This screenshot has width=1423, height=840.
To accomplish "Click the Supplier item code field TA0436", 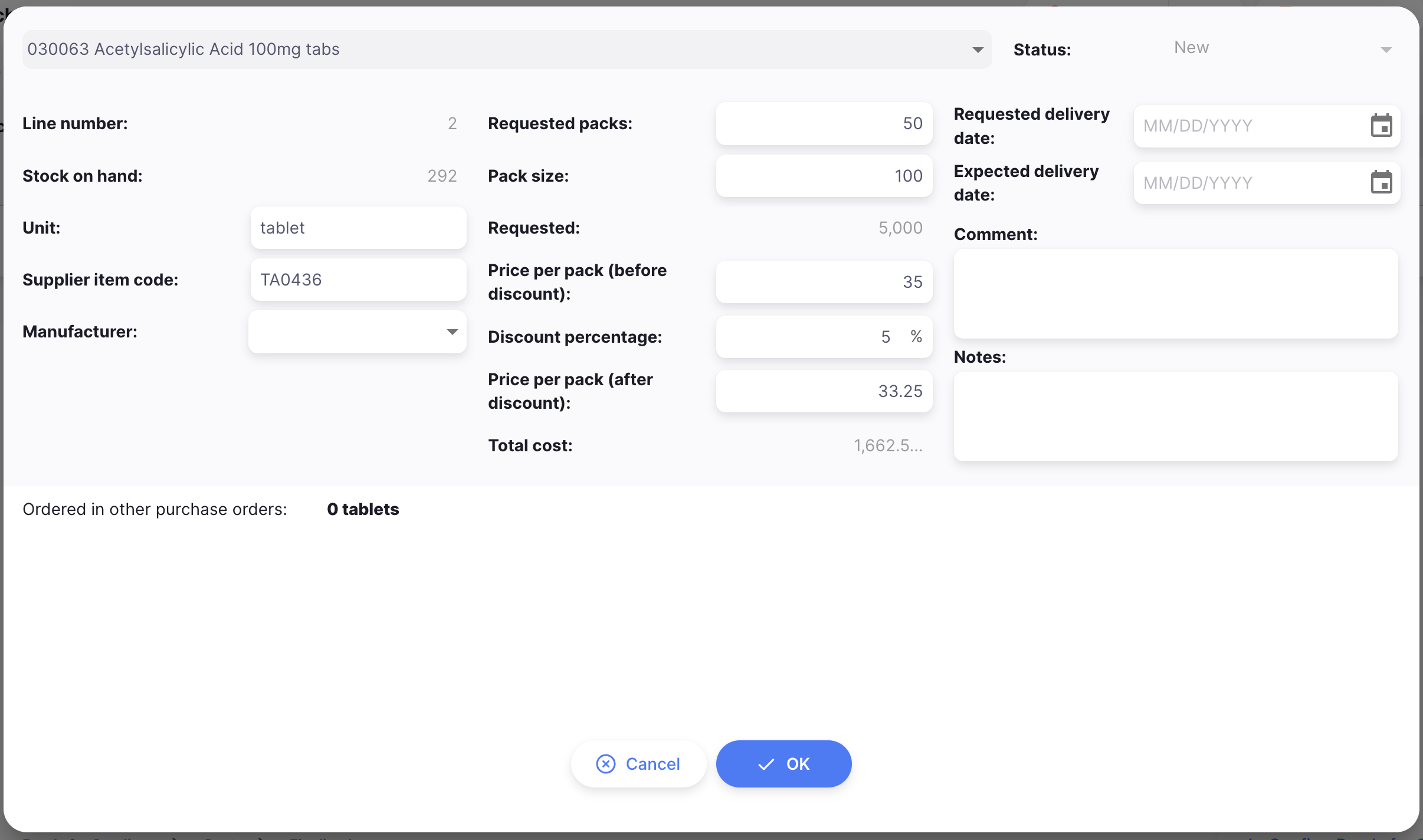I will tap(358, 279).
